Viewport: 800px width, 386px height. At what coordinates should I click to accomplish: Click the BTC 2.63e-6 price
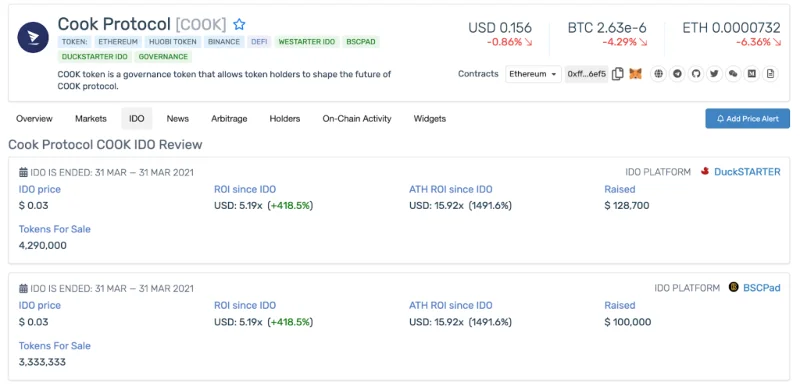pyautogui.click(x=607, y=28)
